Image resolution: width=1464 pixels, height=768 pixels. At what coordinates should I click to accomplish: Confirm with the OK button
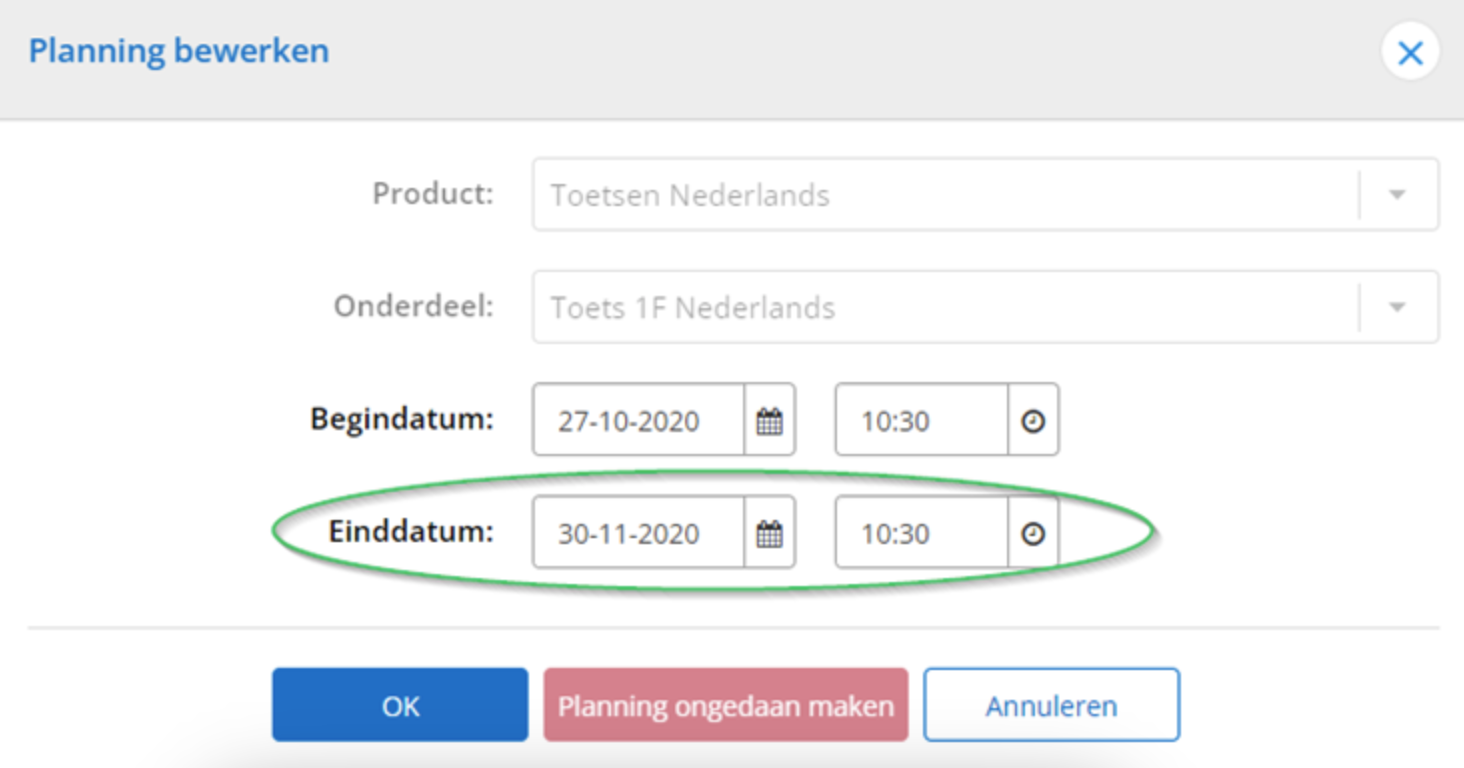(400, 706)
